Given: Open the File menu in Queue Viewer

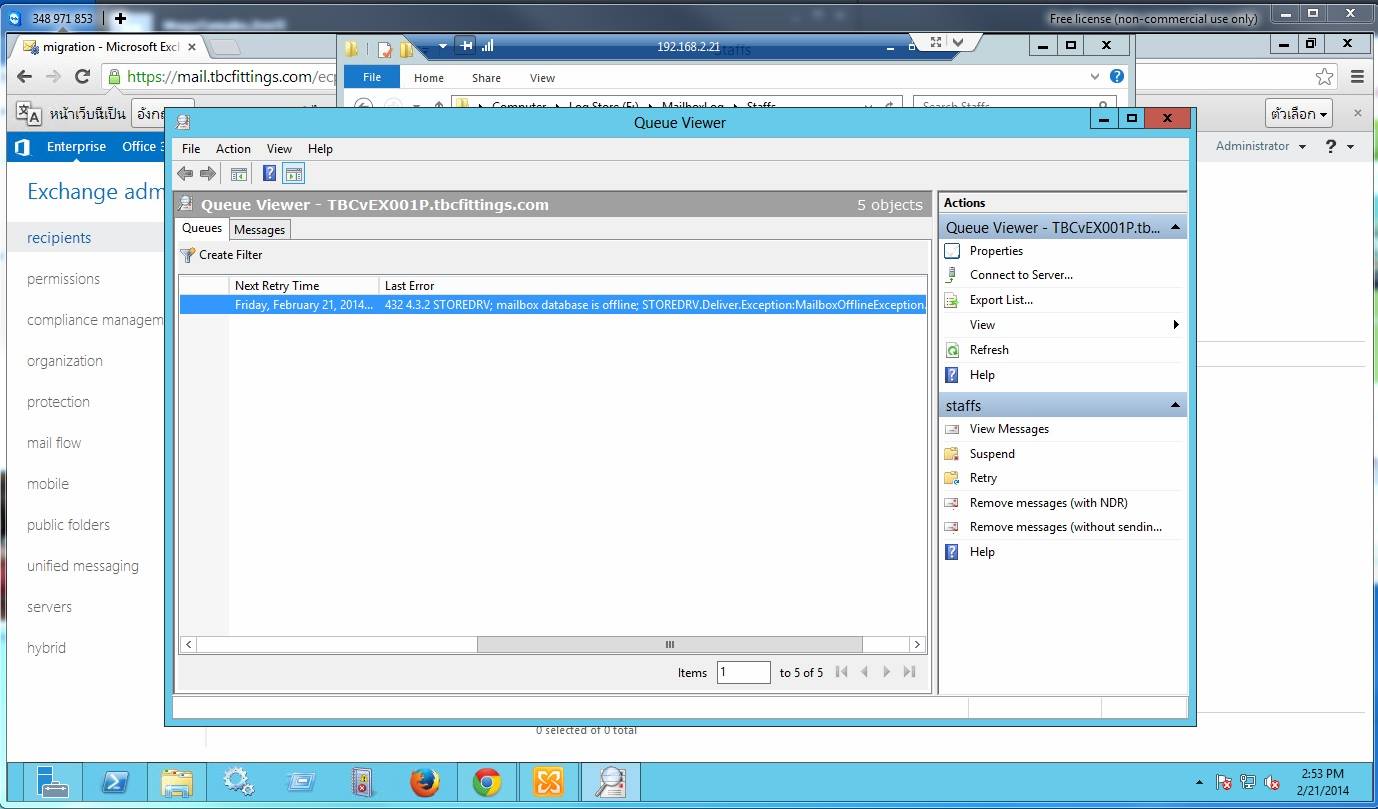Looking at the screenshot, I should 191,149.
